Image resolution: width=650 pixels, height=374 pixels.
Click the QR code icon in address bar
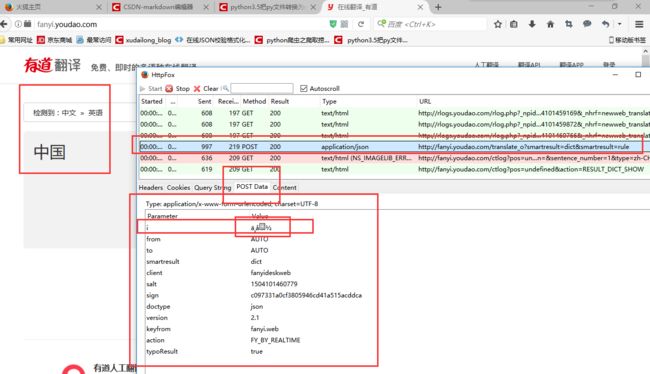[x=344, y=24]
